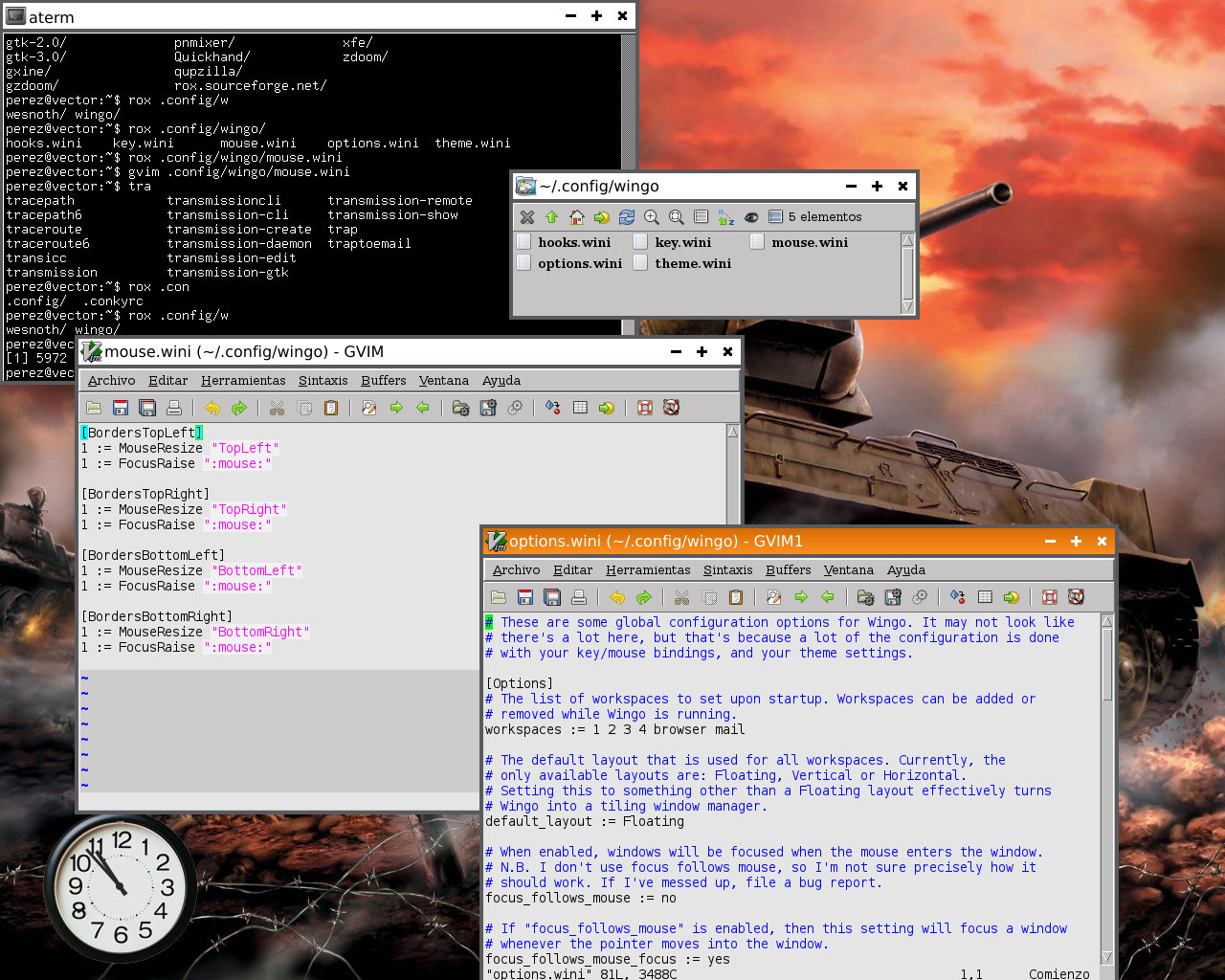Find next match in options.wini GVIM1 toolbar
1225x980 pixels.
tap(801, 597)
